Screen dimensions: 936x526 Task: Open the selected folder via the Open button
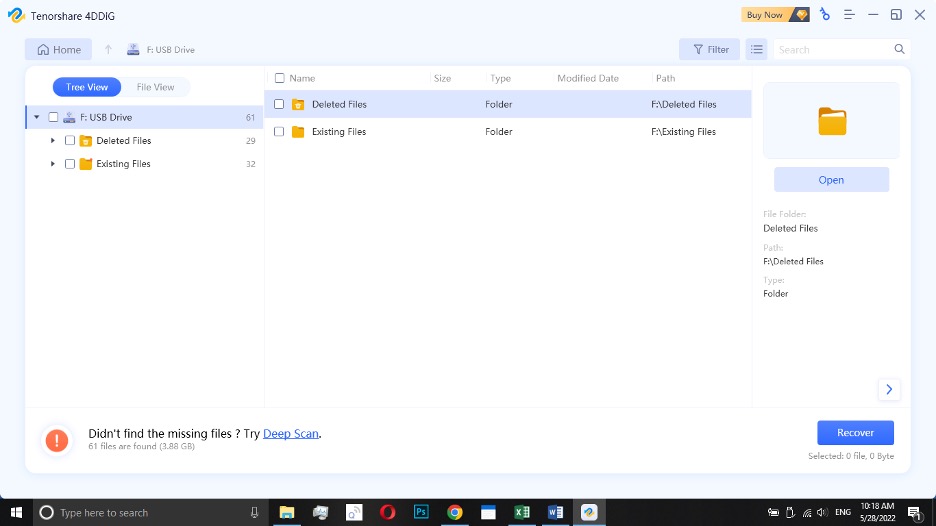coord(832,180)
